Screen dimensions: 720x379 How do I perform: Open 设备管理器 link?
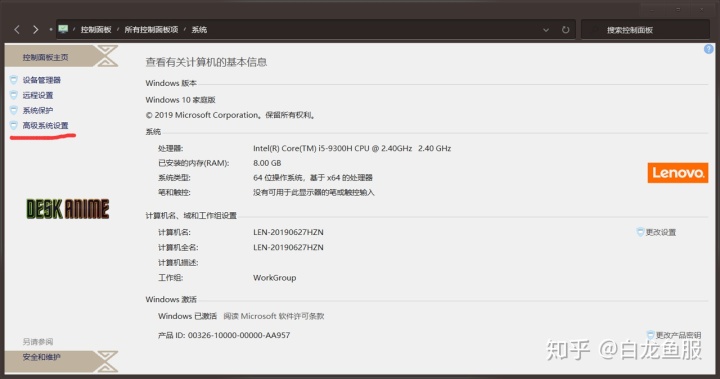pyautogui.click(x=42, y=80)
